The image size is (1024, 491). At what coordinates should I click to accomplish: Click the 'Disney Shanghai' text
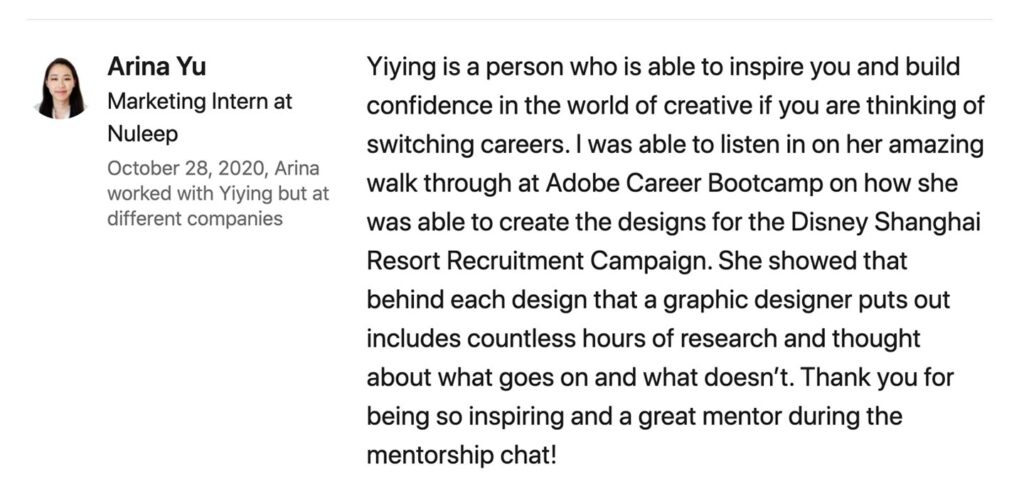886,223
